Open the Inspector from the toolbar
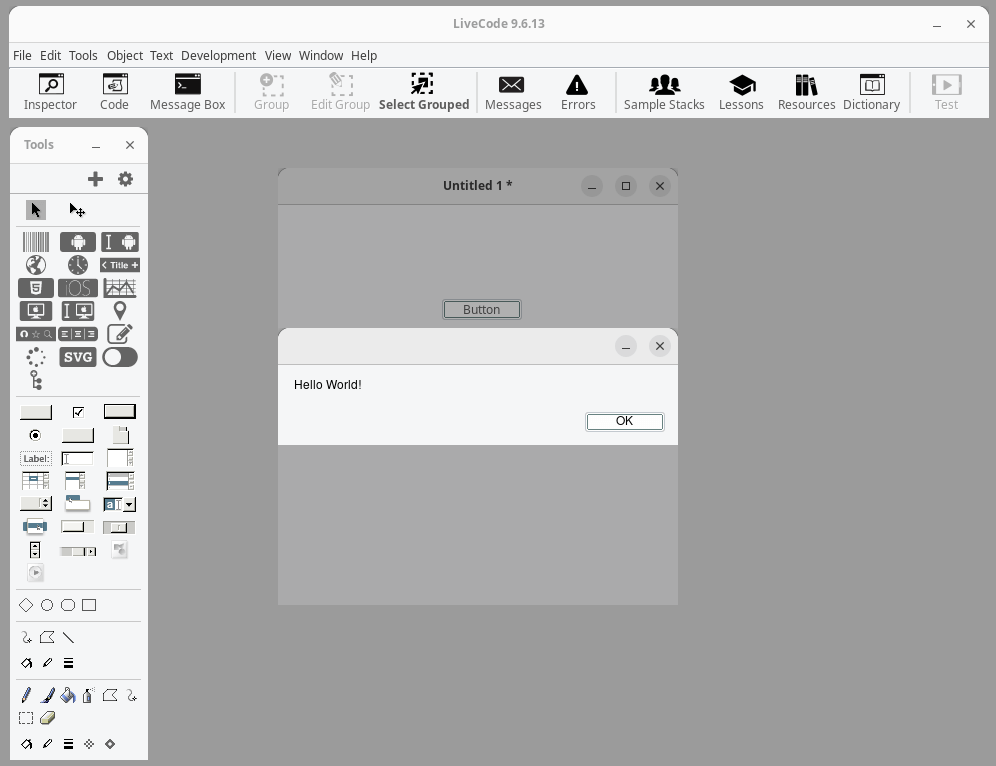 tap(50, 92)
